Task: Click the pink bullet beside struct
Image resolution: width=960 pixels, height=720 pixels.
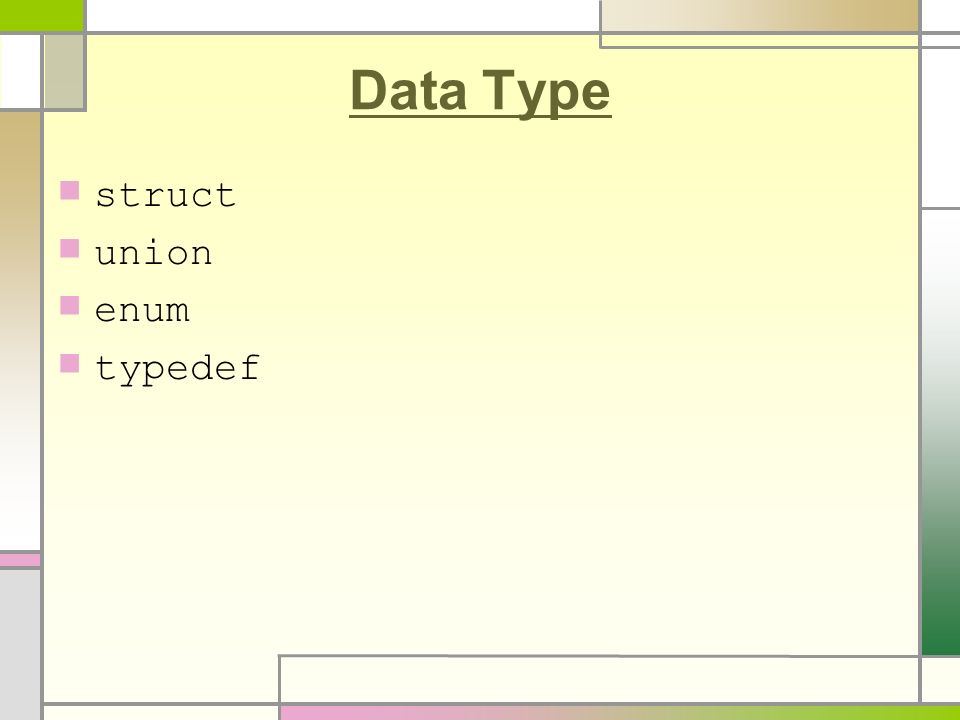Action: tap(70, 190)
